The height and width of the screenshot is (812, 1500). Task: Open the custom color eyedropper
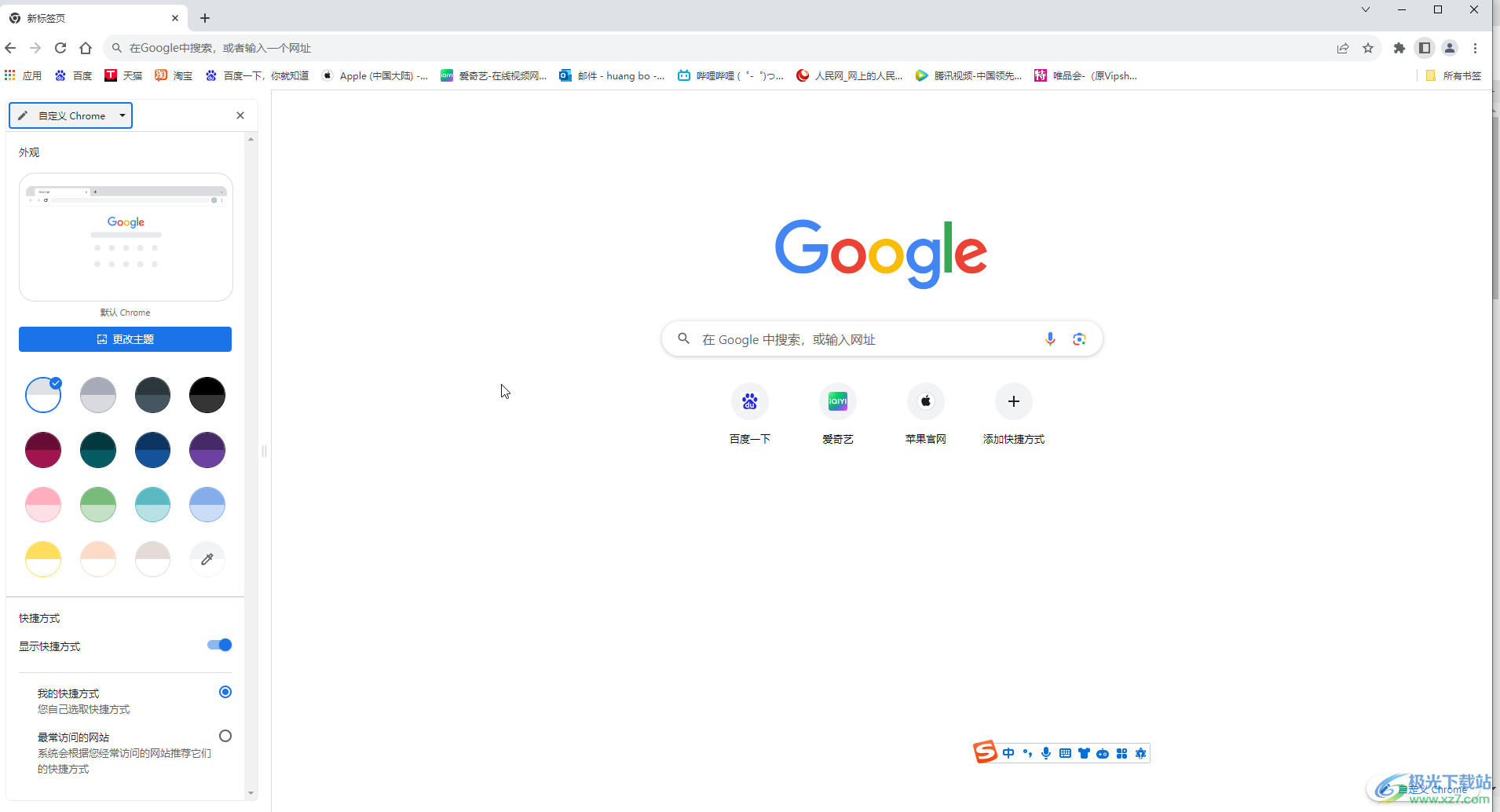[207, 559]
